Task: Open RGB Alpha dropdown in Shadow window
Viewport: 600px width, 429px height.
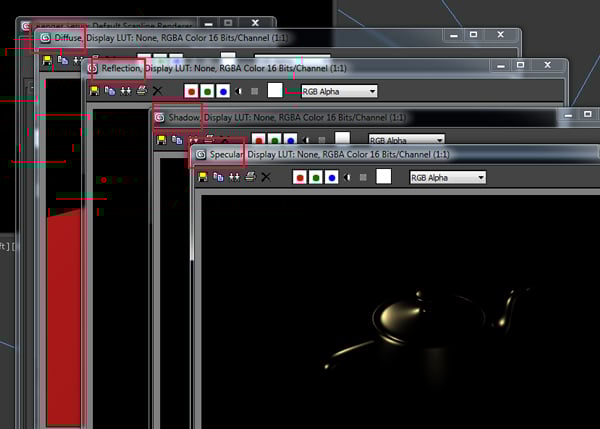Action: coord(406,140)
